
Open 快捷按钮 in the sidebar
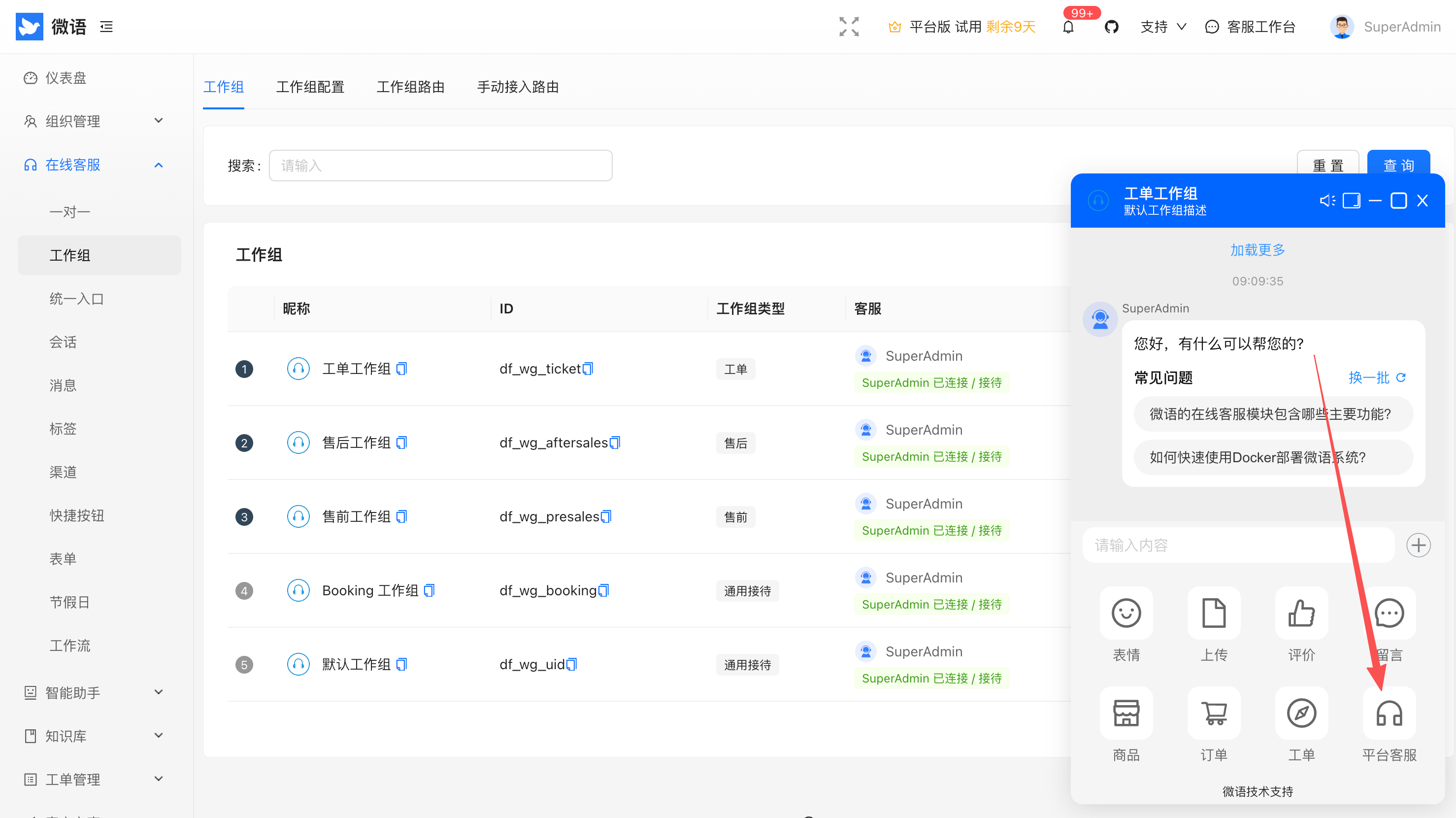(76, 515)
